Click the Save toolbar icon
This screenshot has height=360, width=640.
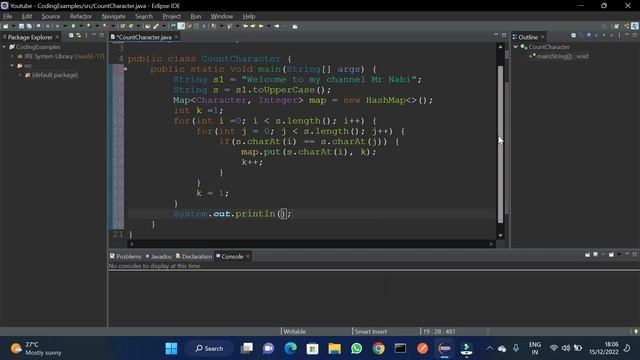pyautogui.click(x=21, y=26)
